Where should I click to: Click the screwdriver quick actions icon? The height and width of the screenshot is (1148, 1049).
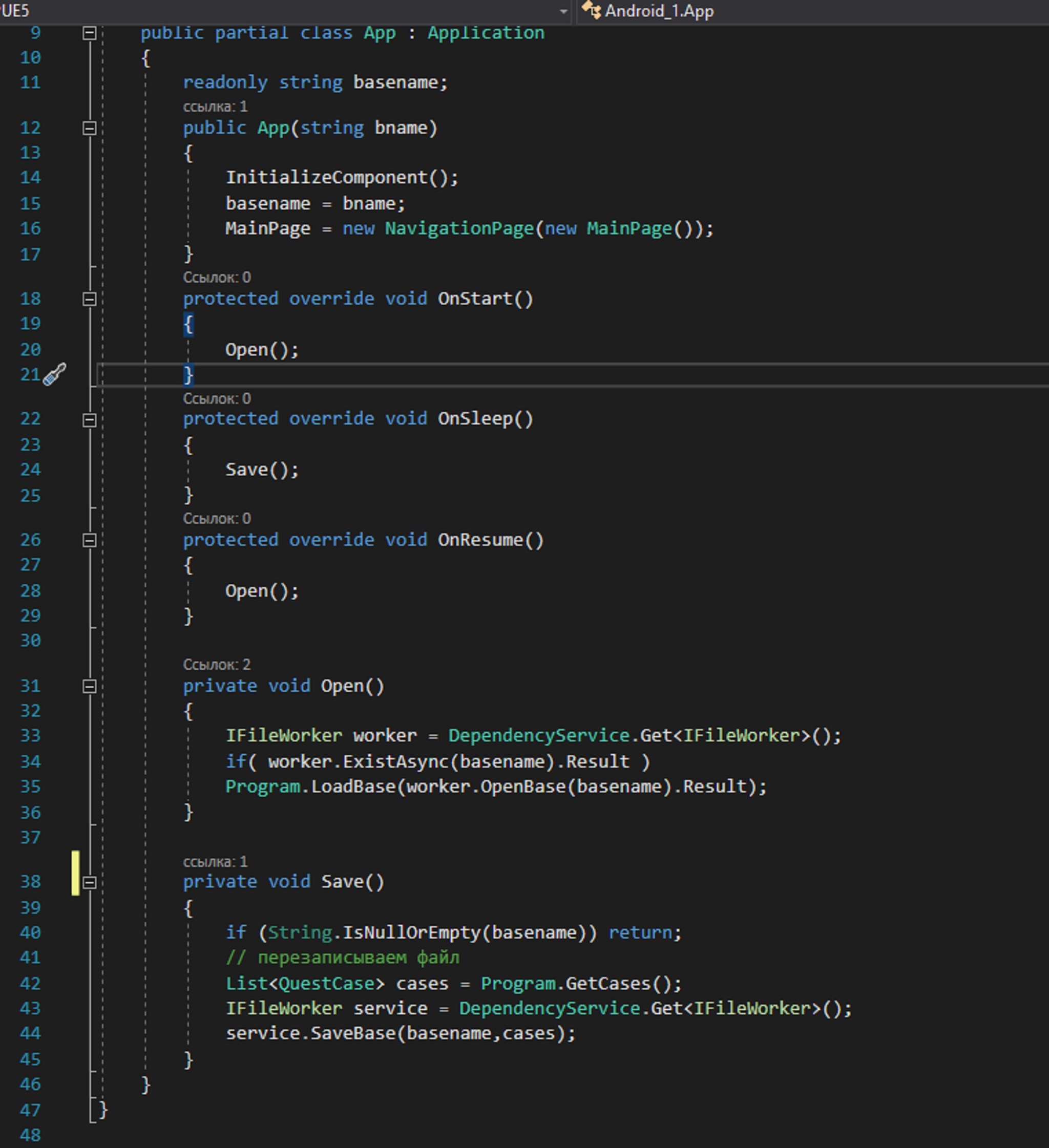[x=55, y=374]
